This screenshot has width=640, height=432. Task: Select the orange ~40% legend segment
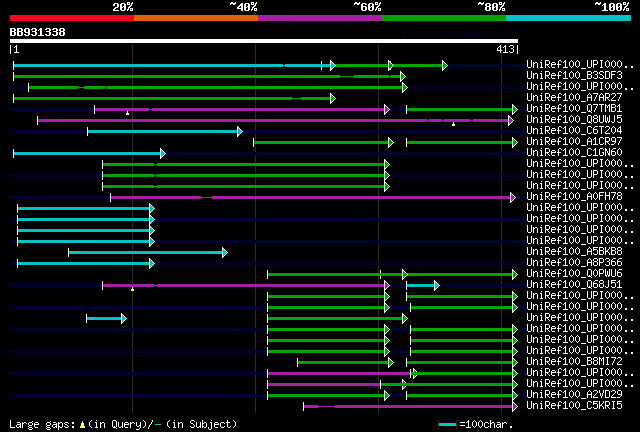pyautogui.click(x=196, y=18)
